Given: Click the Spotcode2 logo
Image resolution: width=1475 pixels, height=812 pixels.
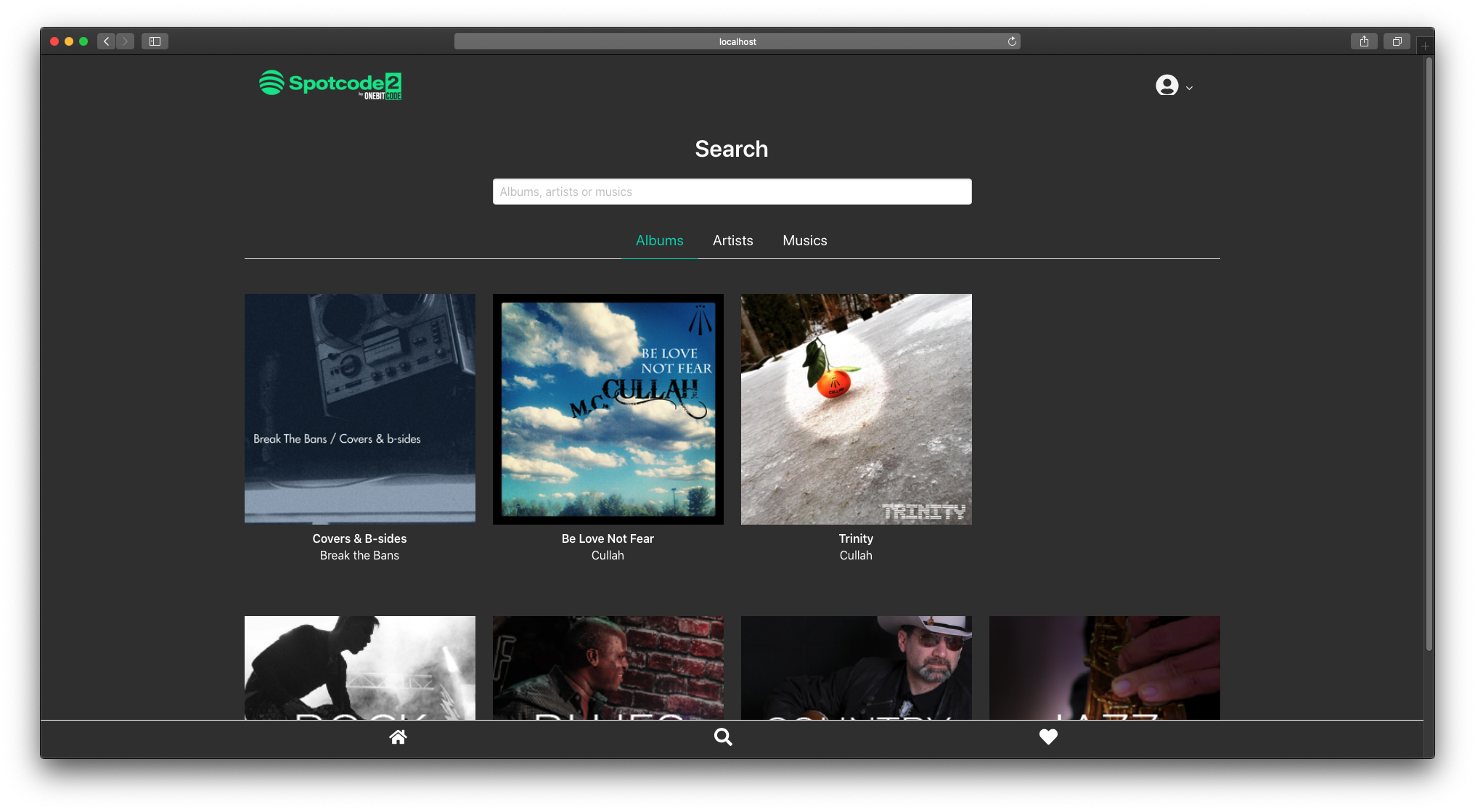Looking at the screenshot, I should [330, 85].
